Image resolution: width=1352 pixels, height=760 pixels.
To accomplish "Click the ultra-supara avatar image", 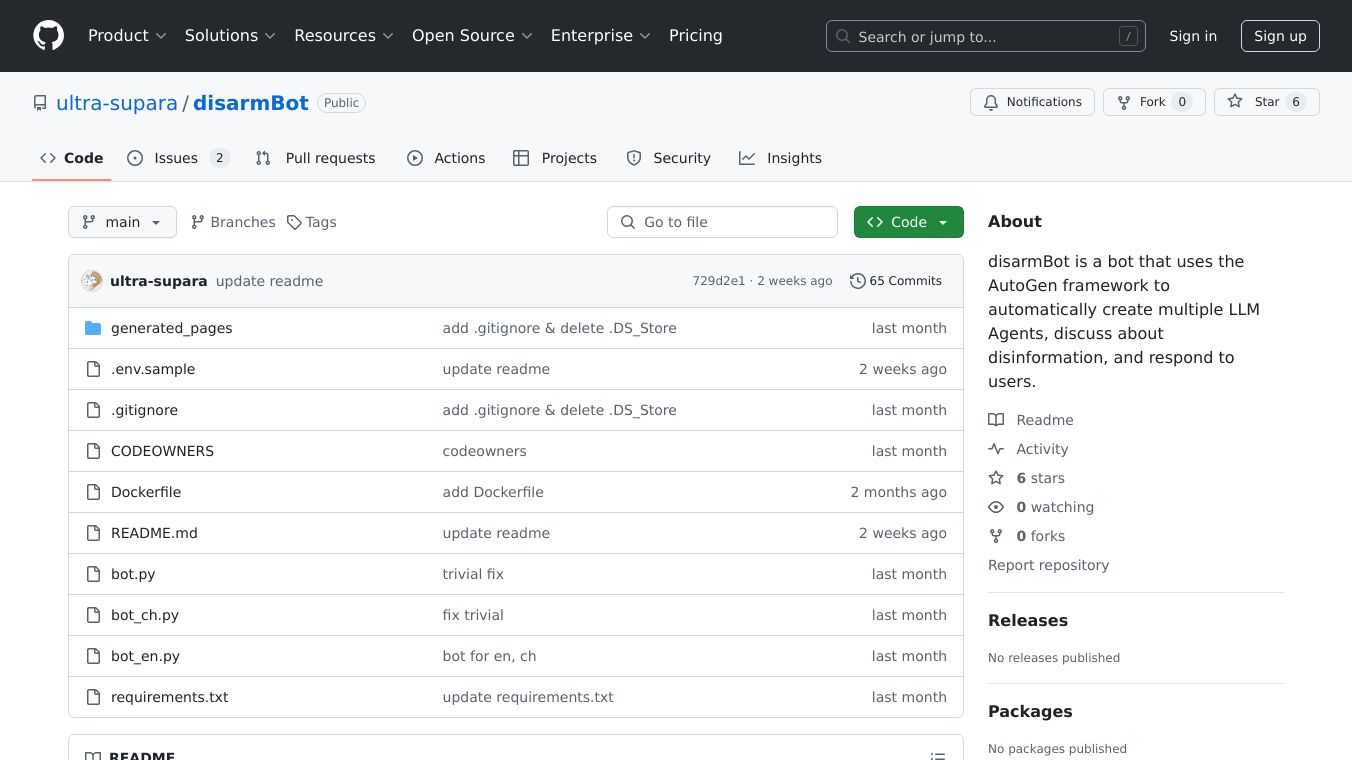I will coord(92,281).
